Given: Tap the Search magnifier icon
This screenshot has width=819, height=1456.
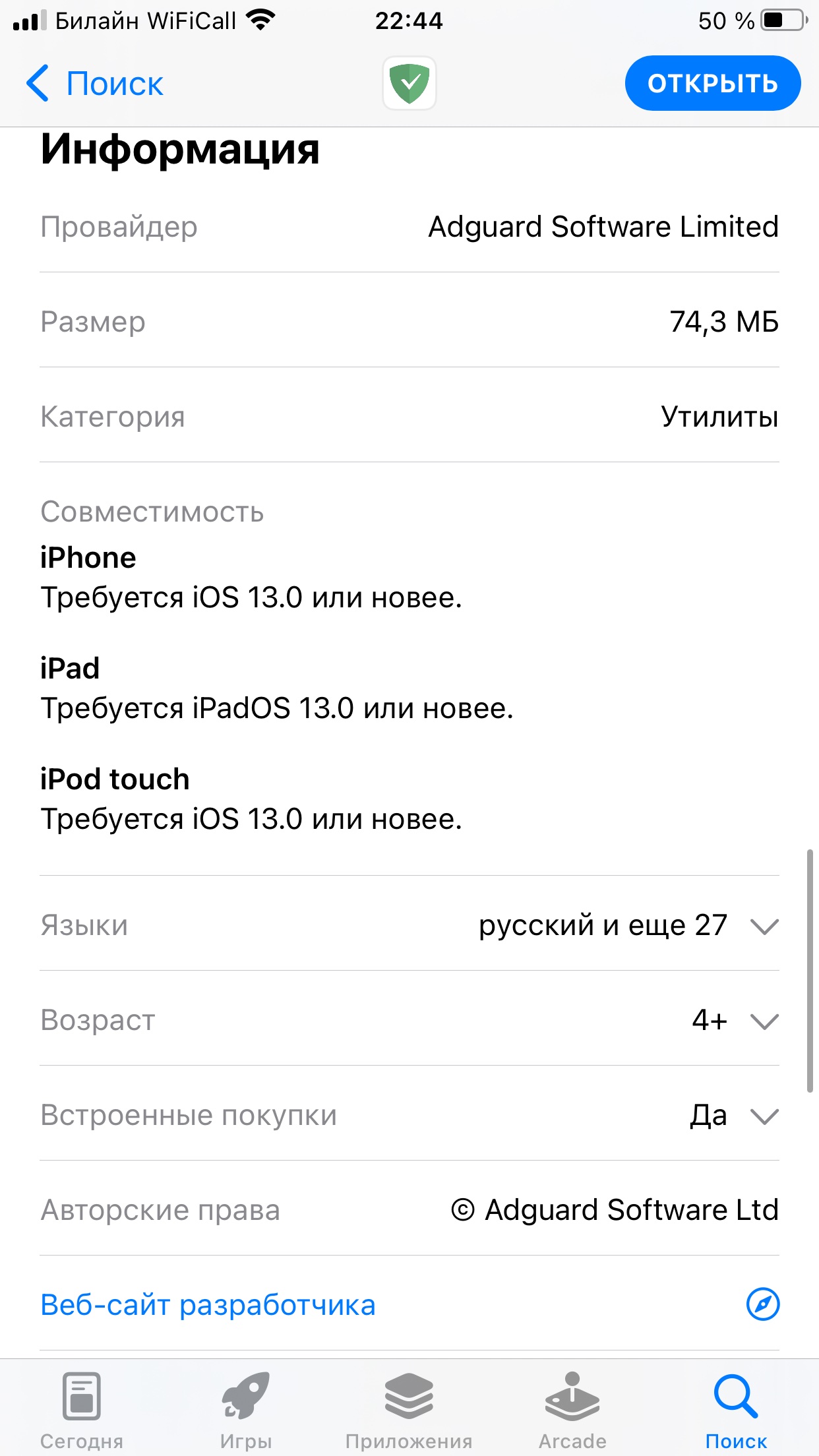Looking at the screenshot, I should (x=736, y=1395).
